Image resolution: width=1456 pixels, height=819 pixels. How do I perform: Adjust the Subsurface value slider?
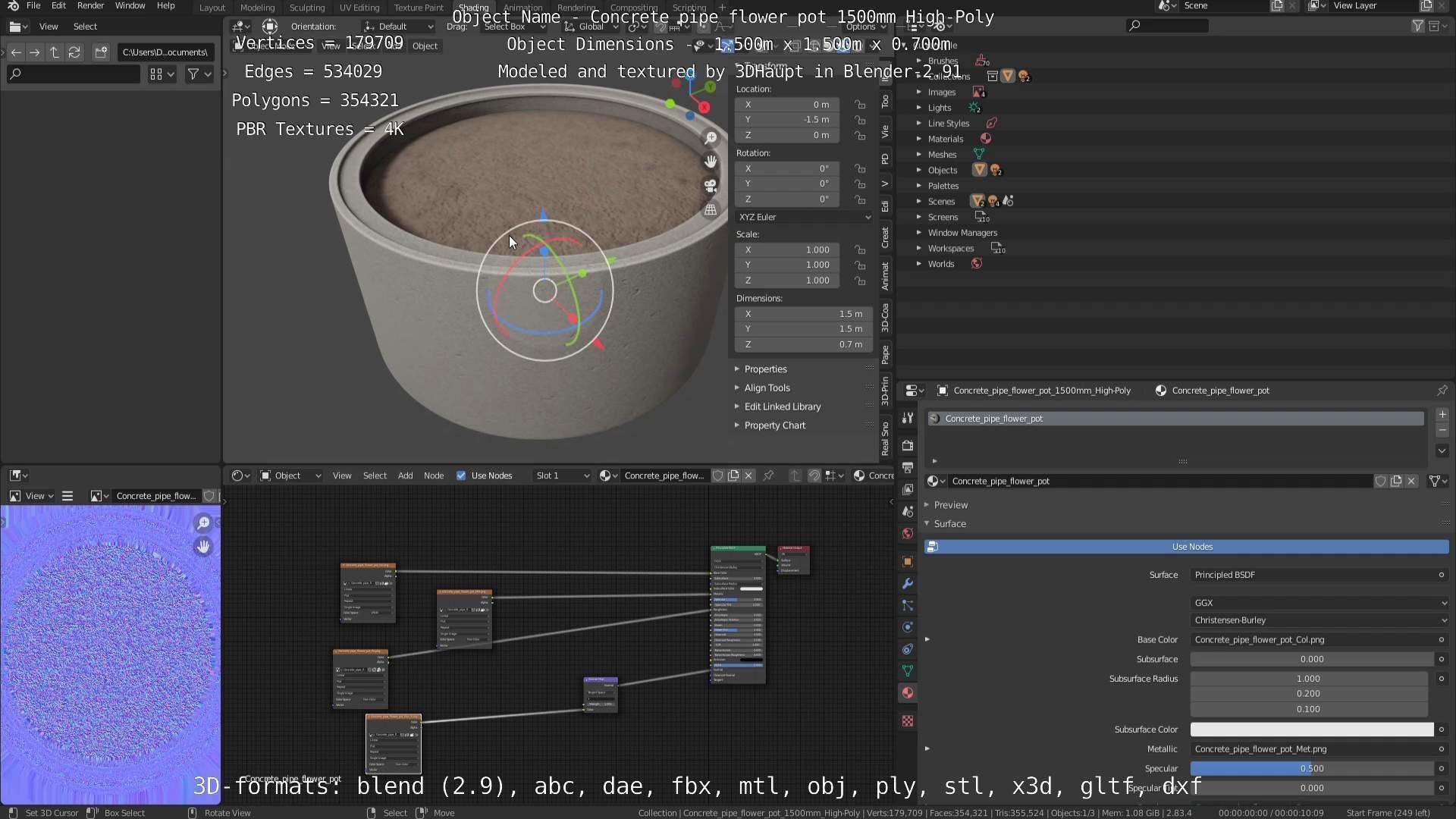click(1312, 660)
